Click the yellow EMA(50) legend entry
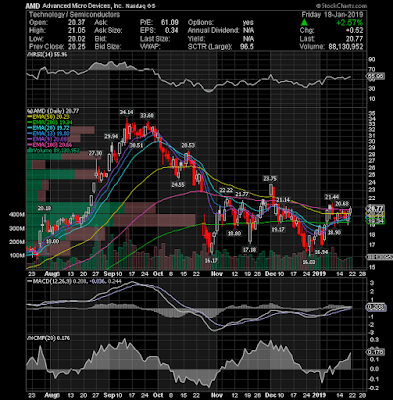The image size is (393, 400). (x=48, y=117)
